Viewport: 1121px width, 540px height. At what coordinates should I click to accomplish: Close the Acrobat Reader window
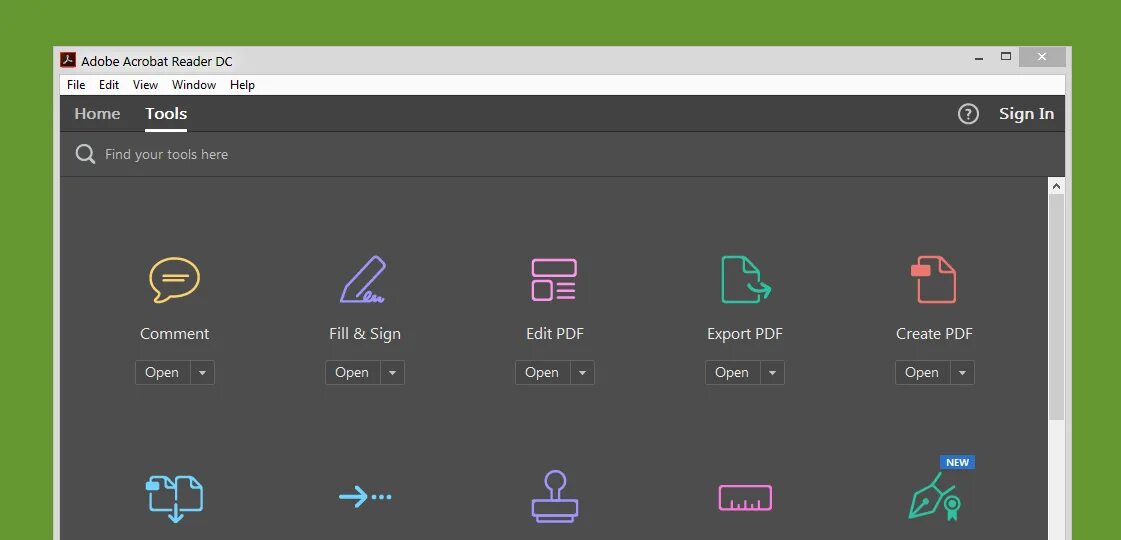pyautogui.click(x=1042, y=57)
